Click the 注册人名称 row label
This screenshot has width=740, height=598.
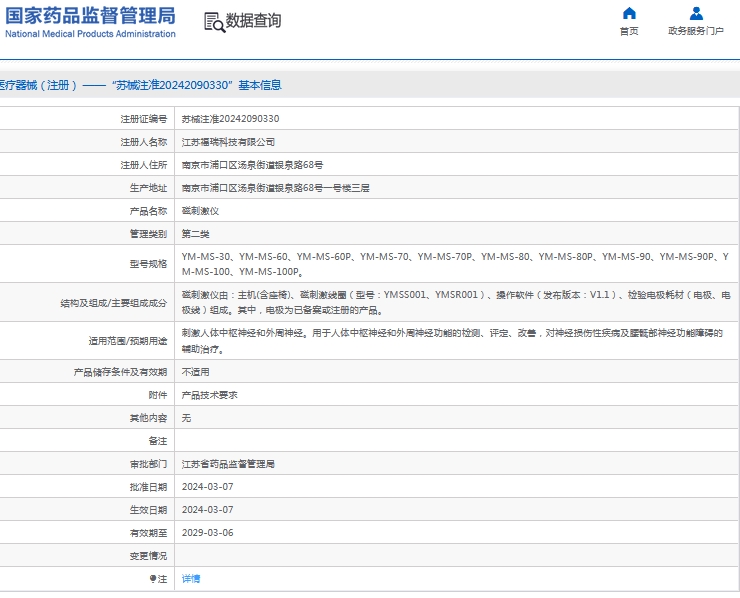click(144, 142)
